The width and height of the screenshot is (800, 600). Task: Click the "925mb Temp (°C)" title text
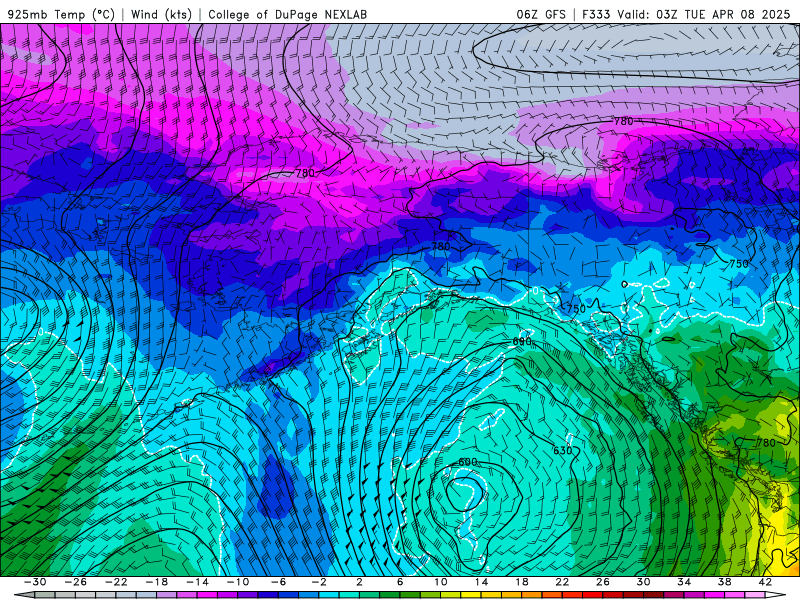(x=61, y=14)
